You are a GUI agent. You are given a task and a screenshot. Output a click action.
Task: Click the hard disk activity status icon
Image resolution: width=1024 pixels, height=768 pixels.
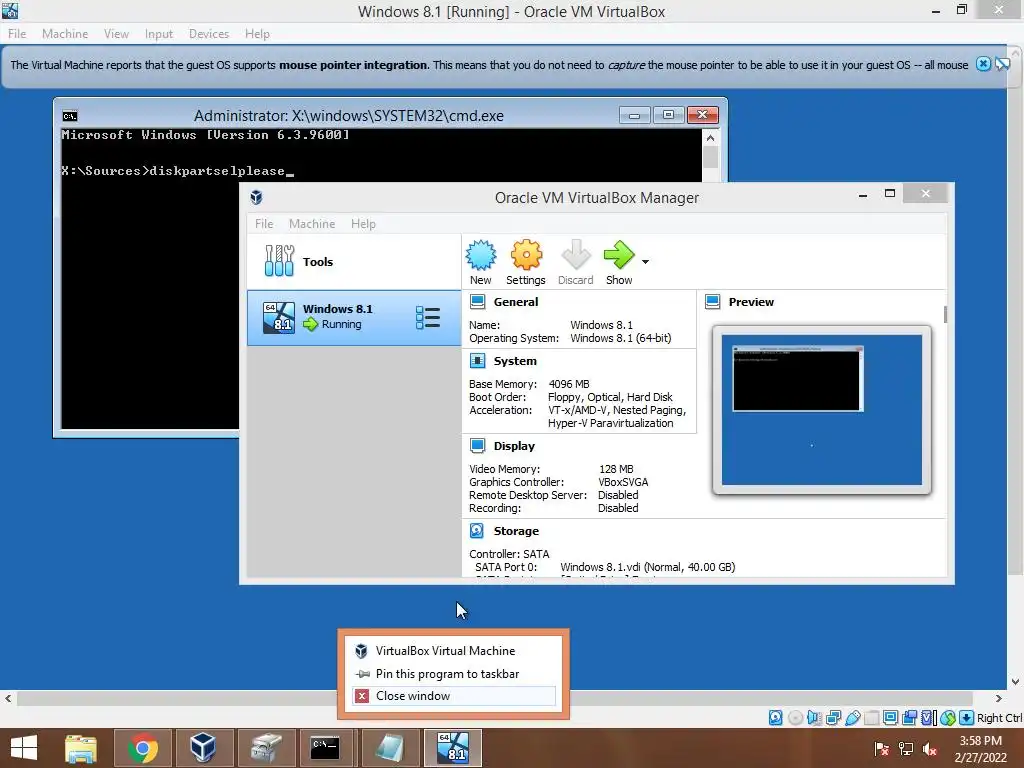click(x=775, y=718)
